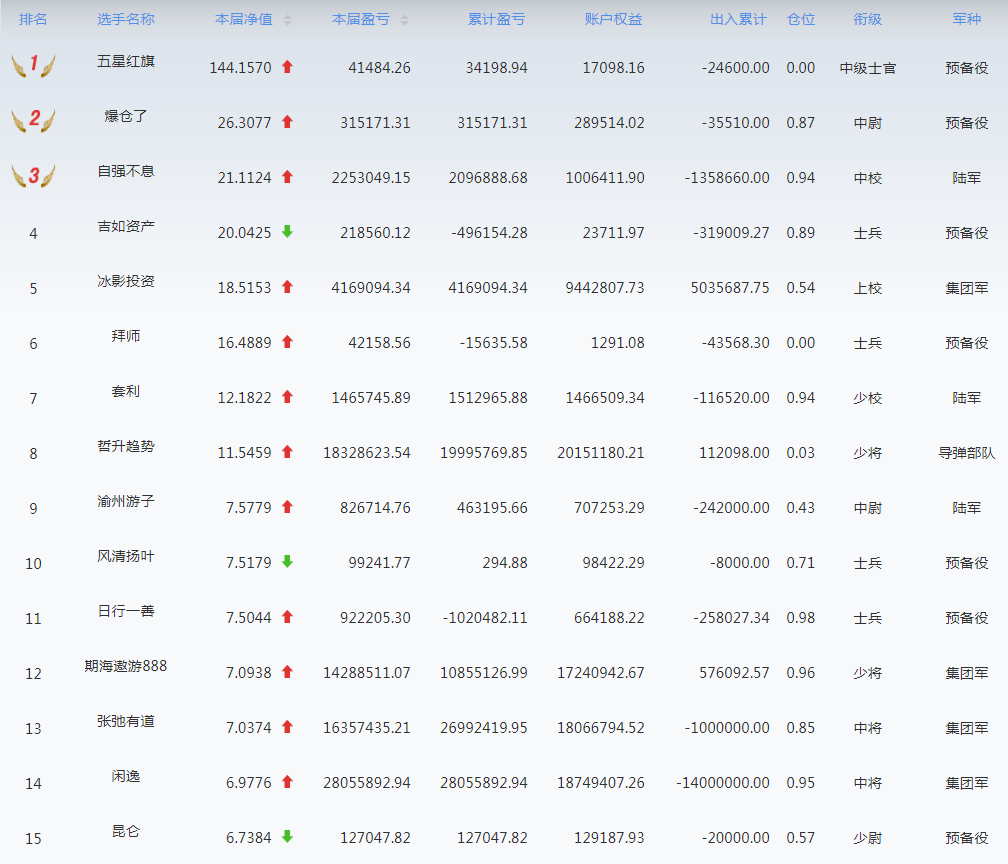Open player 闲逸
Image resolution: width=1008 pixels, height=864 pixels.
click(126, 776)
